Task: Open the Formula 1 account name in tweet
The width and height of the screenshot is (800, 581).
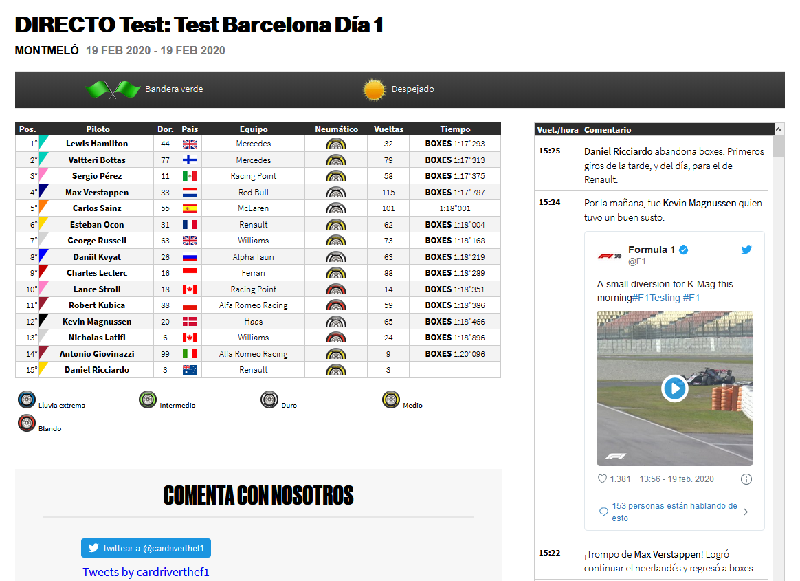Action: click(651, 249)
